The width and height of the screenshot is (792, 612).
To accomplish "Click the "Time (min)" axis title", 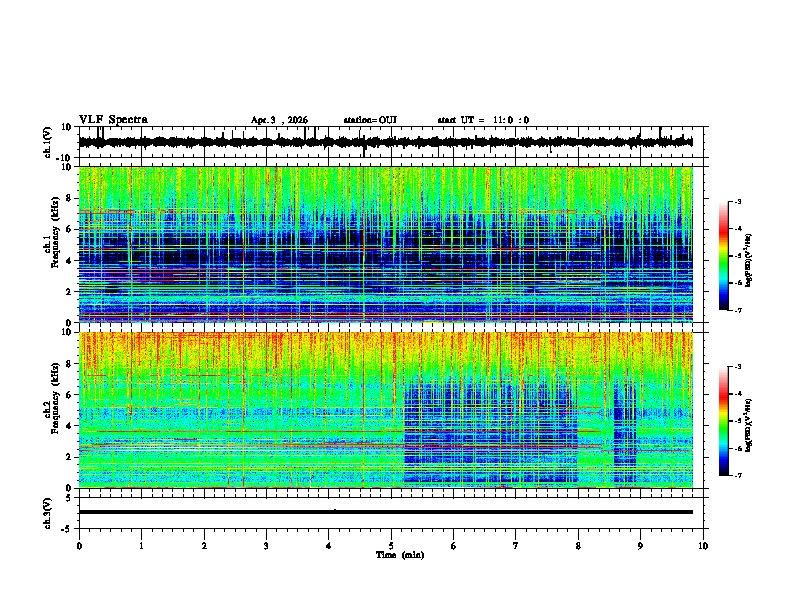I will pyautogui.click(x=400, y=555).
